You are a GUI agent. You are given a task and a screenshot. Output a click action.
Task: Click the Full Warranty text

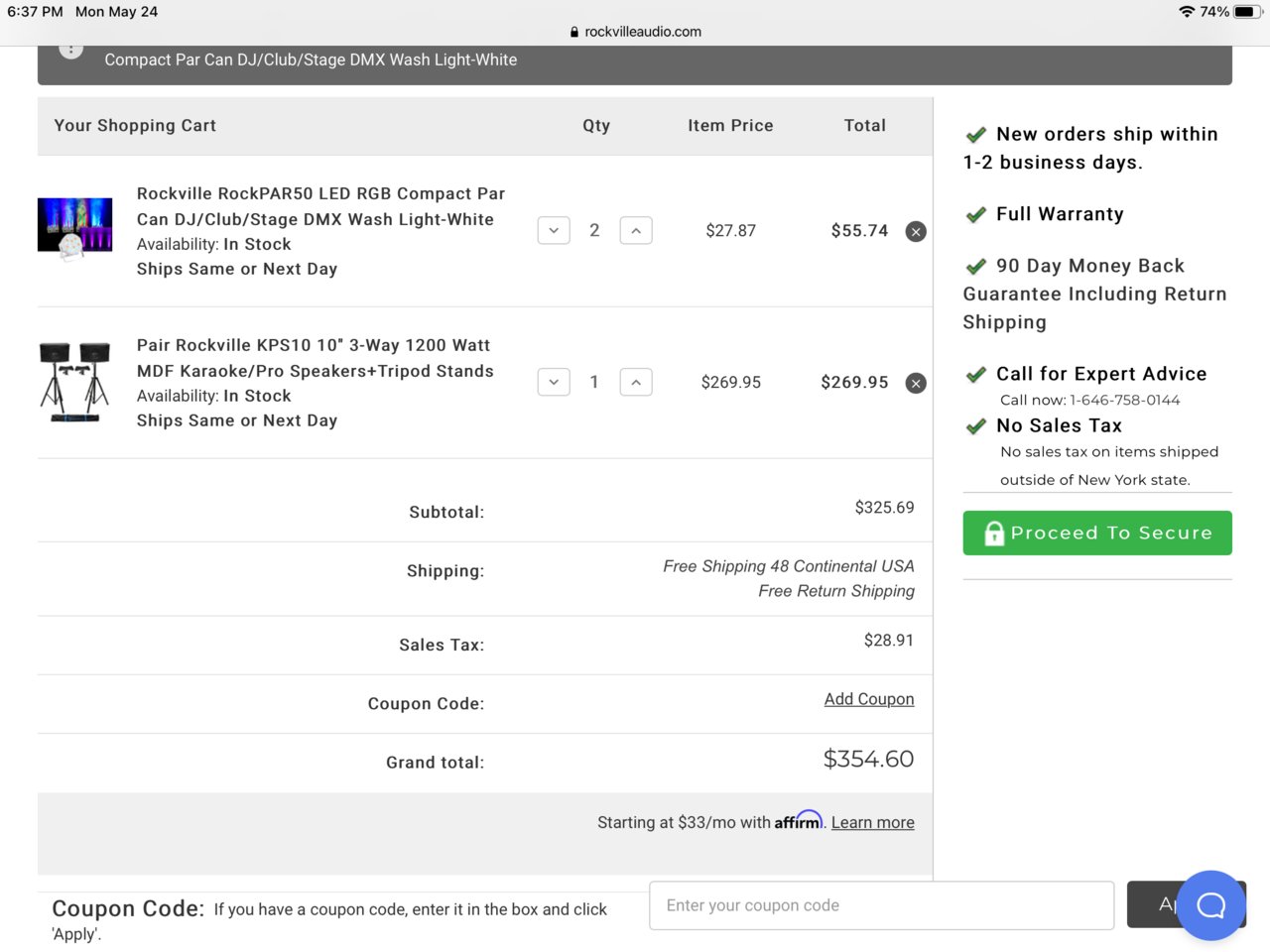1060,214
